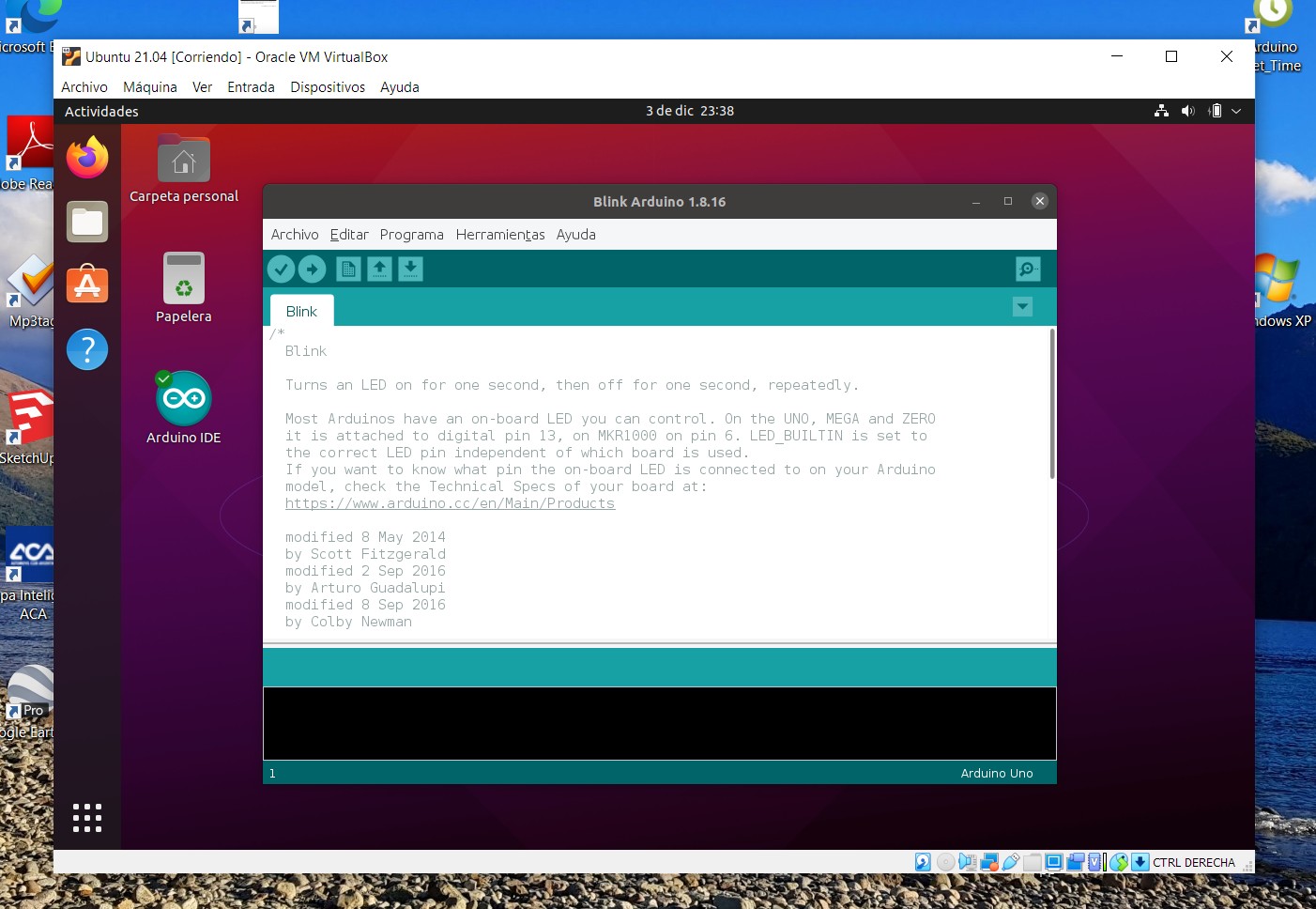Expand the GNOME system status chevron

click(x=1236, y=111)
